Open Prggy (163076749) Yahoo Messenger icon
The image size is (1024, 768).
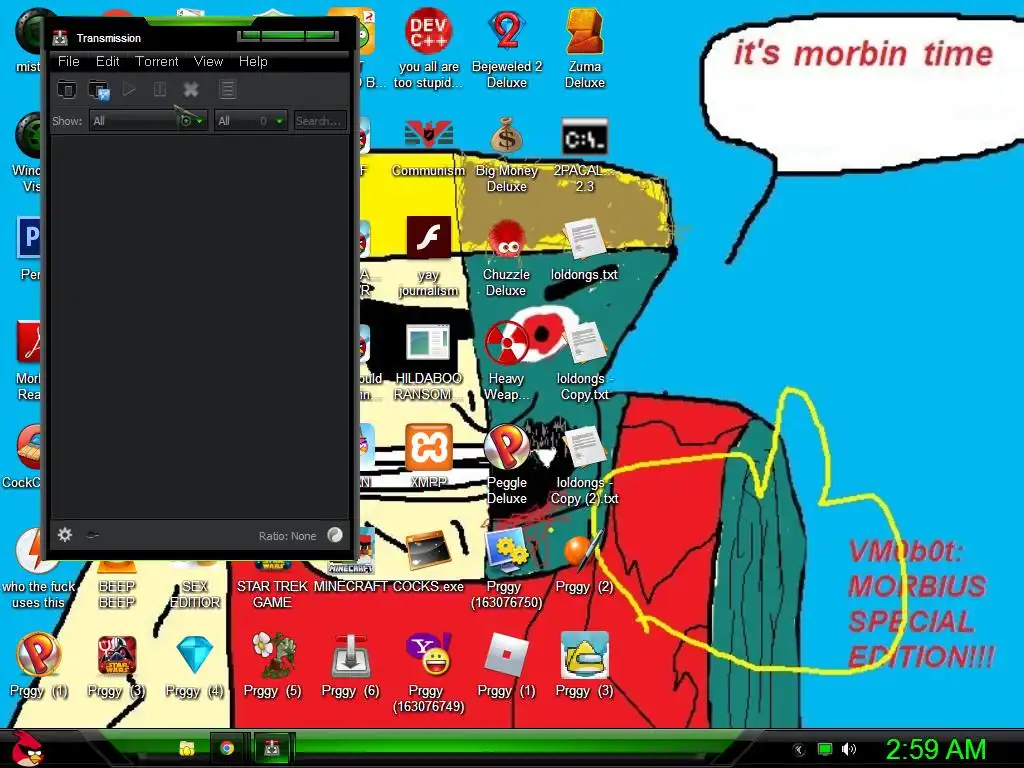[x=428, y=673]
